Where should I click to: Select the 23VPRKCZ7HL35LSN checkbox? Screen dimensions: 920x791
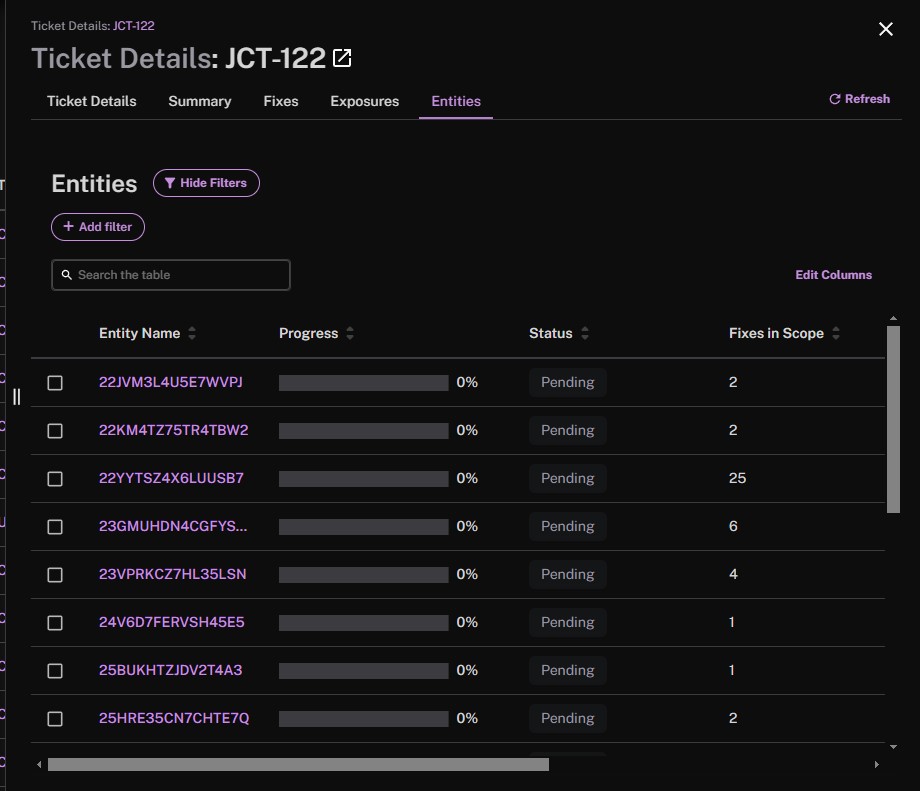(x=55, y=574)
